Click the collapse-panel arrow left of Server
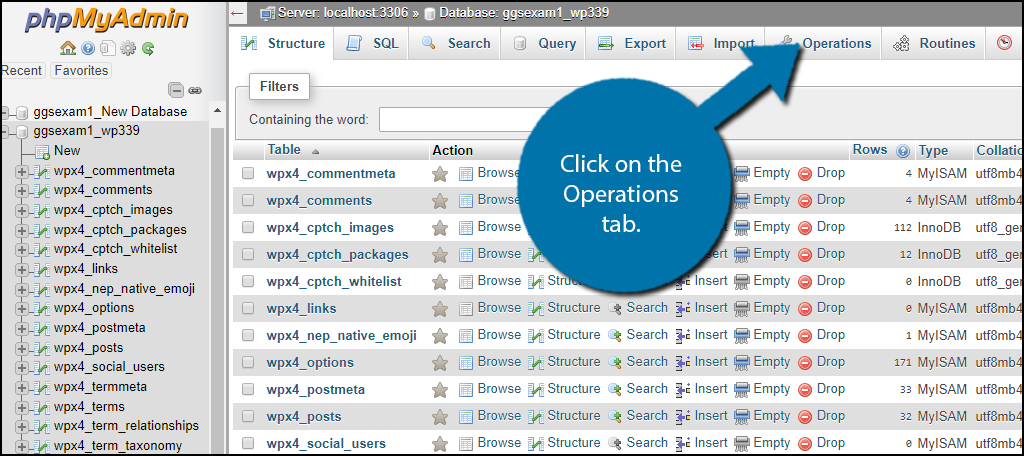The image size is (1024, 456). point(238,12)
